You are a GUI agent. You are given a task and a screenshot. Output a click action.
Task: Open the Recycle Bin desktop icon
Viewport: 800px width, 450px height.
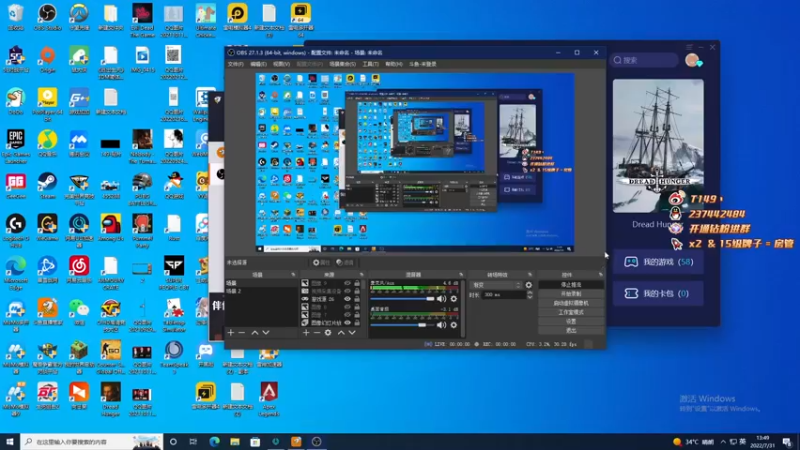coord(16,17)
